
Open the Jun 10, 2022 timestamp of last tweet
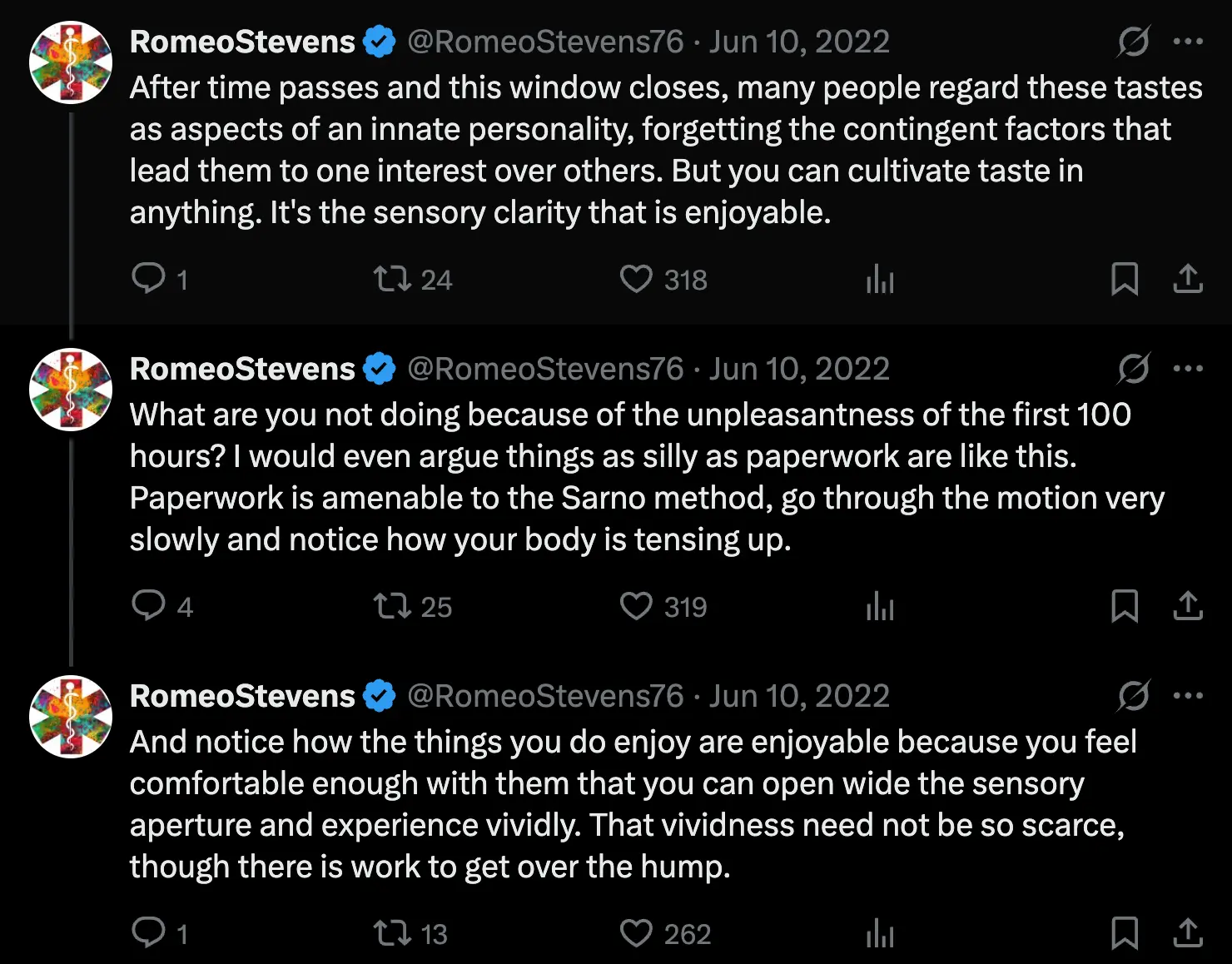(x=799, y=696)
